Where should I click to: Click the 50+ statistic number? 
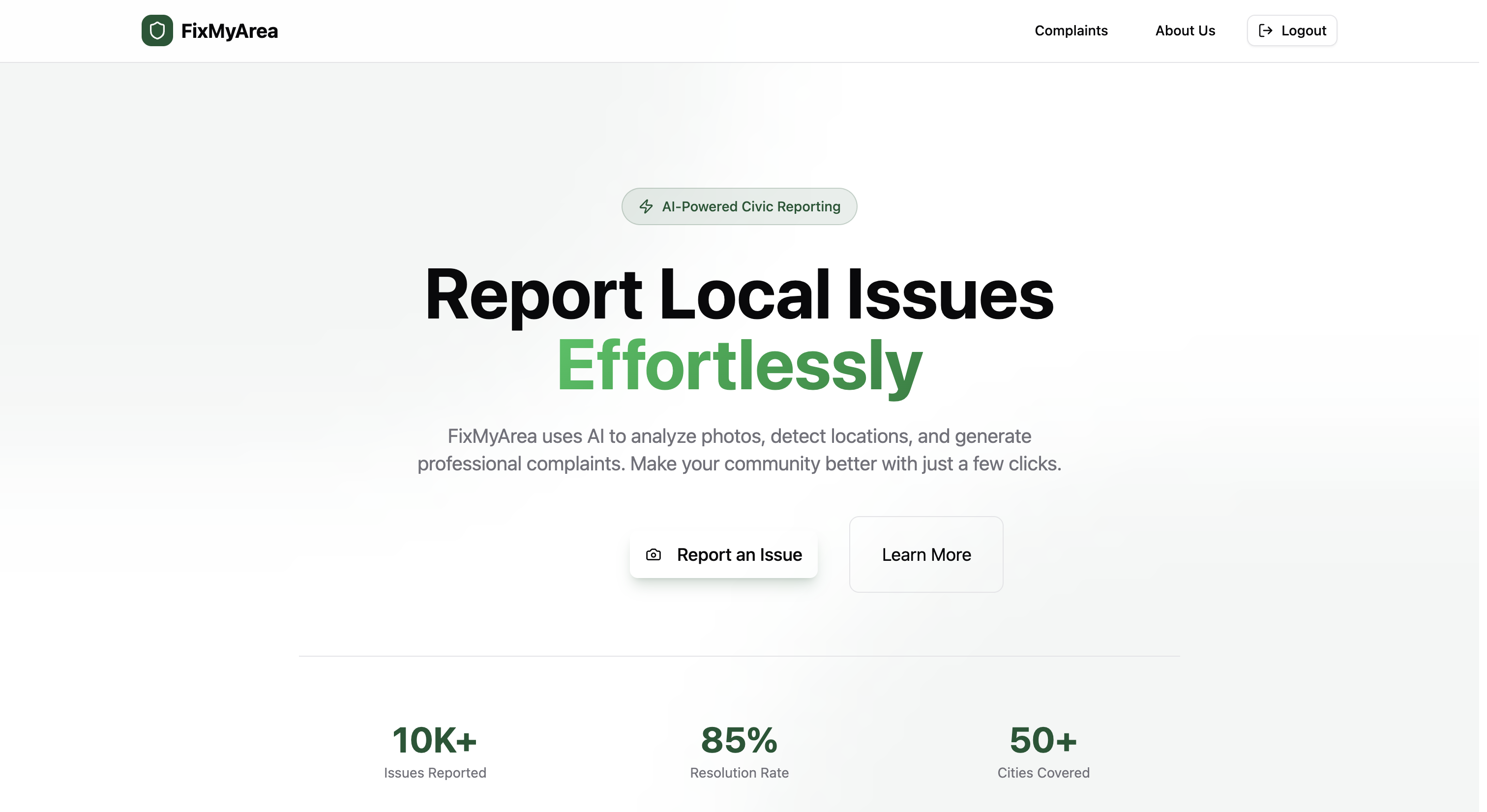click(1042, 740)
